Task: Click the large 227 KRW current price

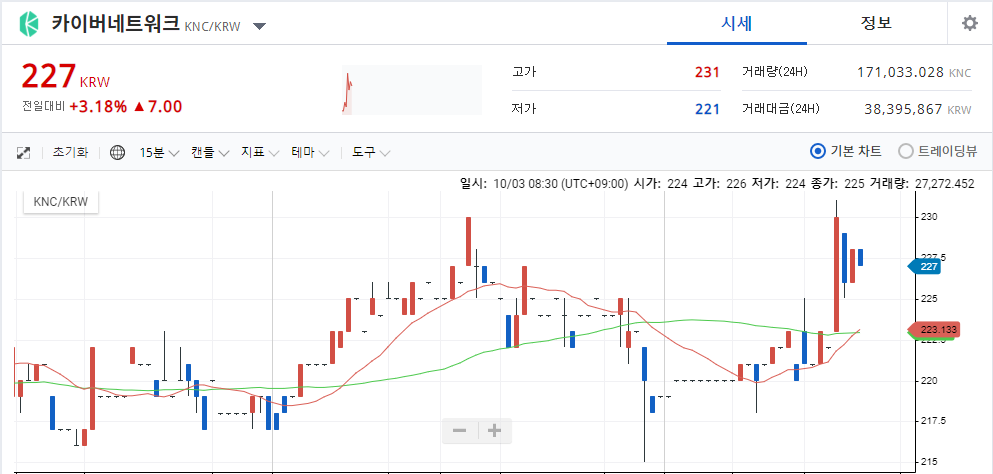Action: click(66, 77)
